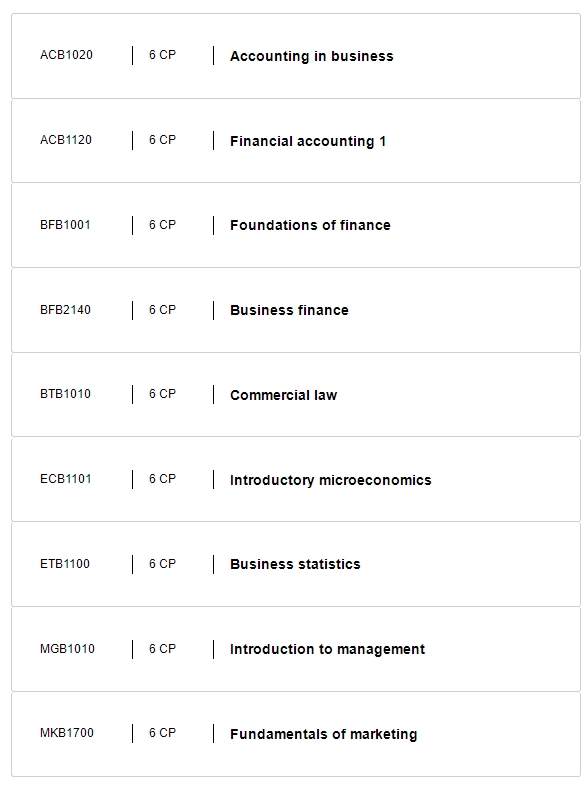The width and height of the screenshot is (588, 785).
Task: Open the Commercial law unit
Action: tap(283, 396)
